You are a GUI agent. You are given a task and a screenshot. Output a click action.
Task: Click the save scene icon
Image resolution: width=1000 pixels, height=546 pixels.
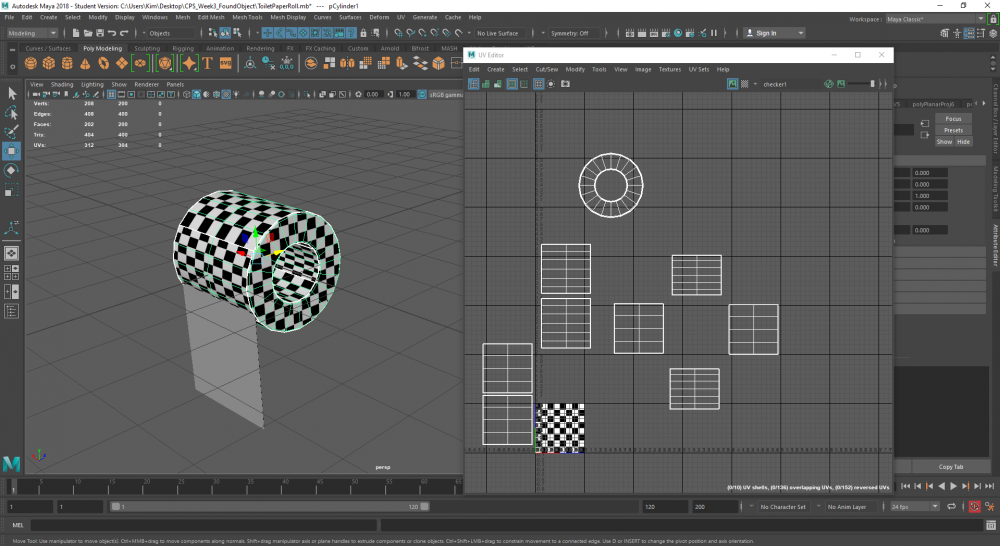pos(99,33)
